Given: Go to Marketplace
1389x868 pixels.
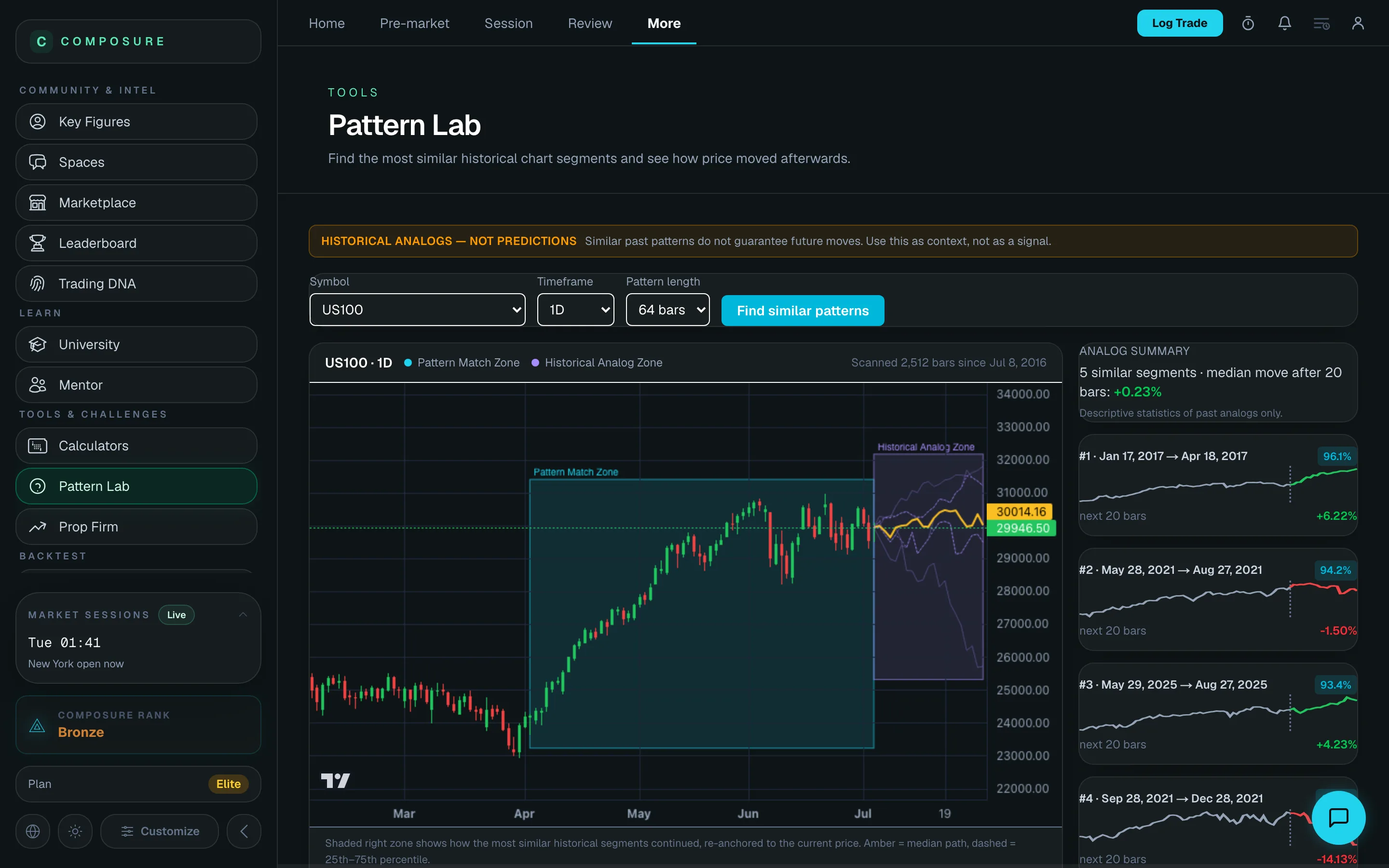Looking at the screenshot, I should pos(136,203).
